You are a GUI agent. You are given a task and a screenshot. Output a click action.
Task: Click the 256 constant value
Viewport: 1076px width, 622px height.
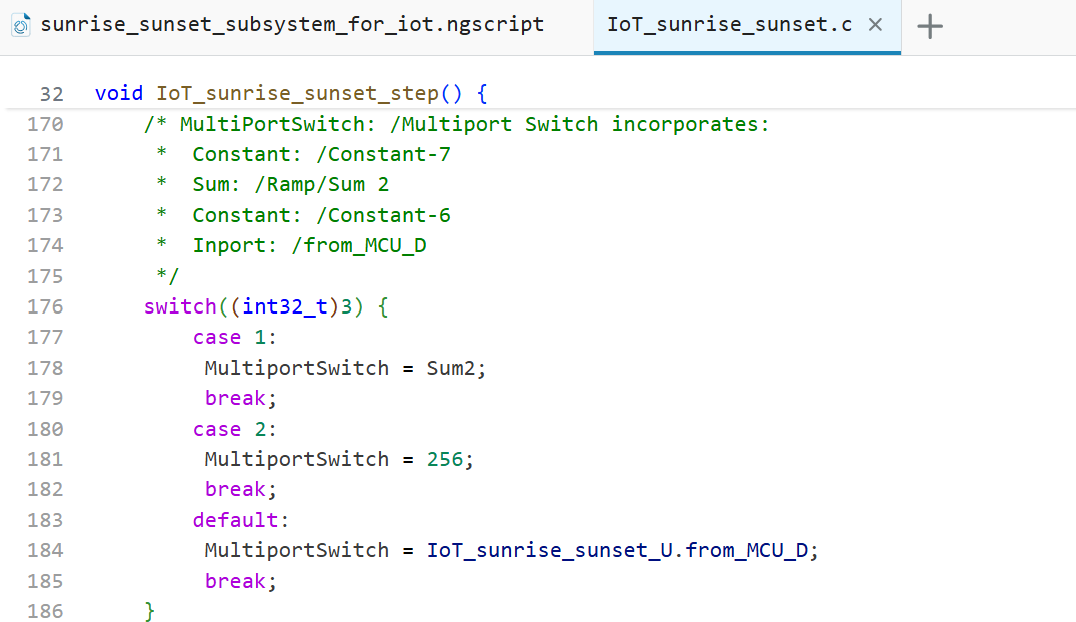(x=444, y=459)
